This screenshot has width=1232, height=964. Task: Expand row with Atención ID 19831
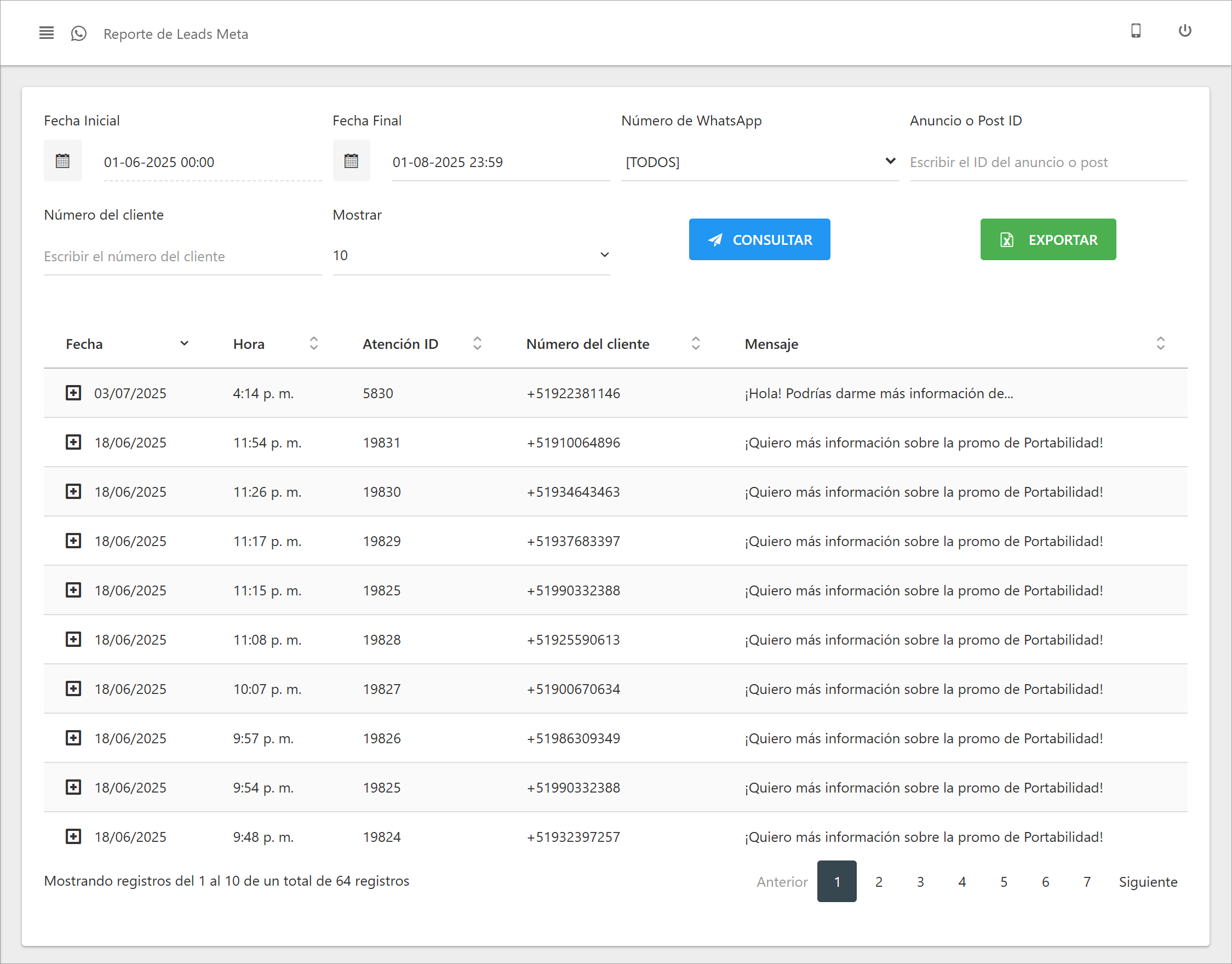click(73, 442)
